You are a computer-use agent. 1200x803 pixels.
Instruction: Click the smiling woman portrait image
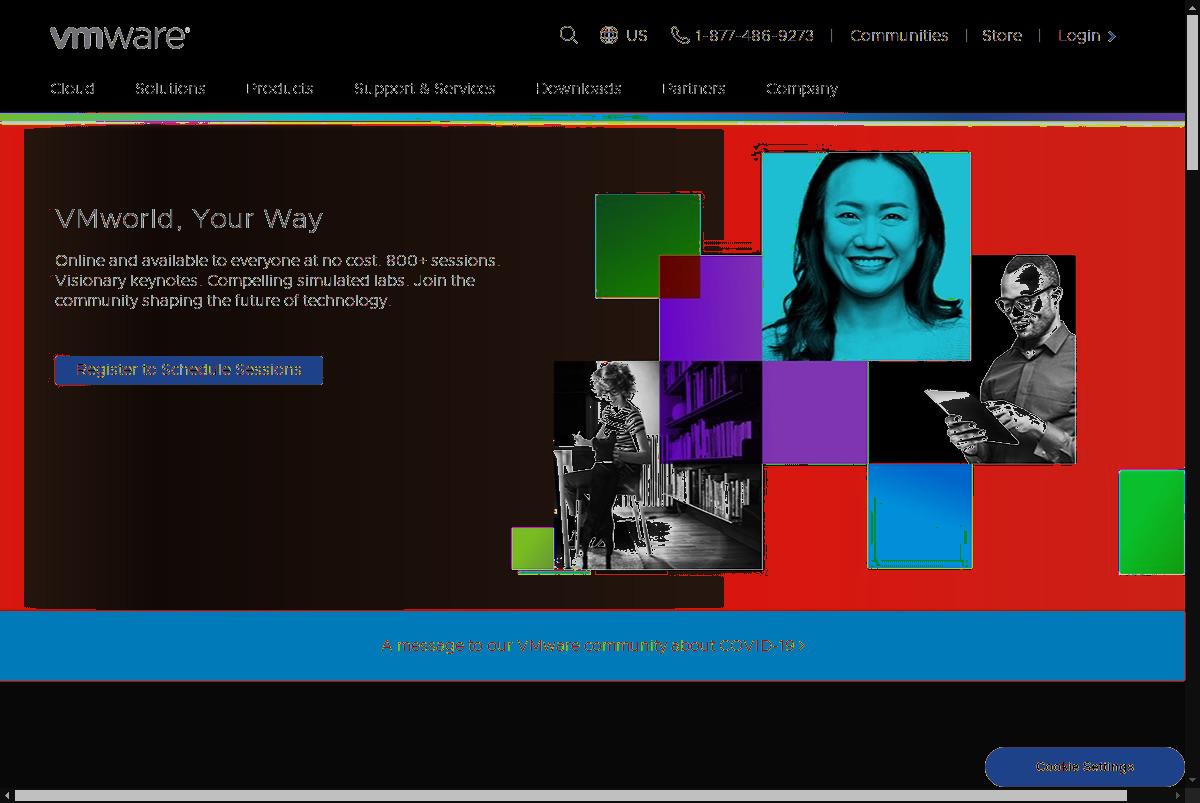pos(866,256)
